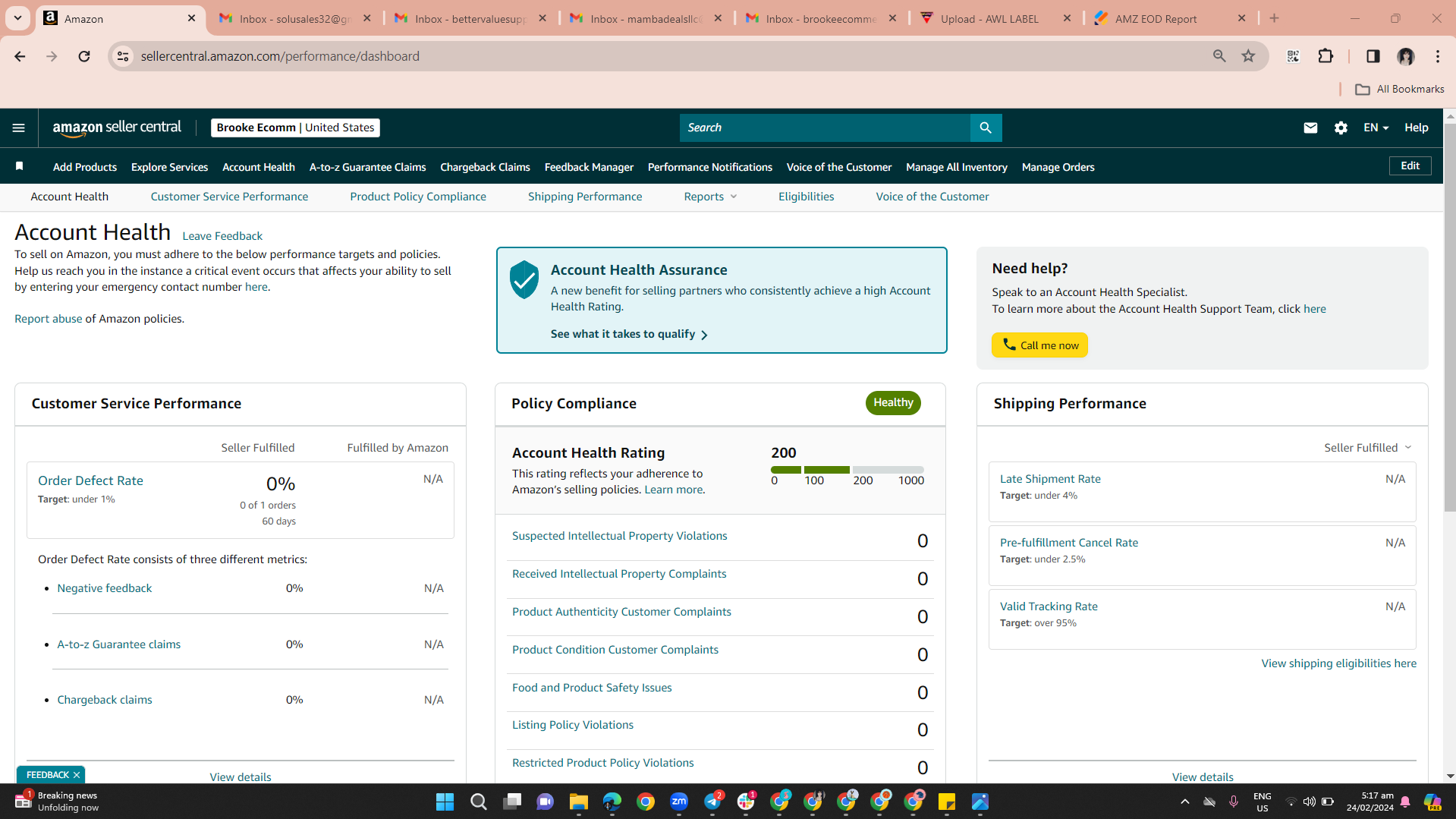The height and width of the screenshot is (819, 1456).
Task: Click the Amazon Seller Central logo
Action: point(117,128)
